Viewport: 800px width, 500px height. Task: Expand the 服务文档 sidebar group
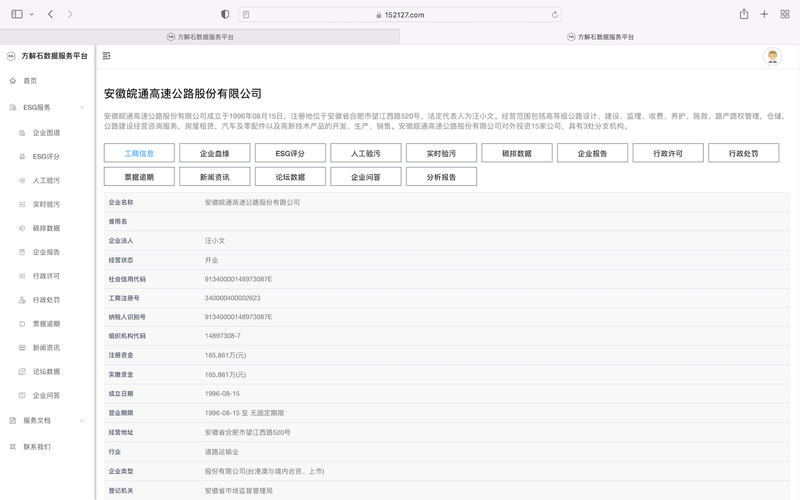(47, 420)
